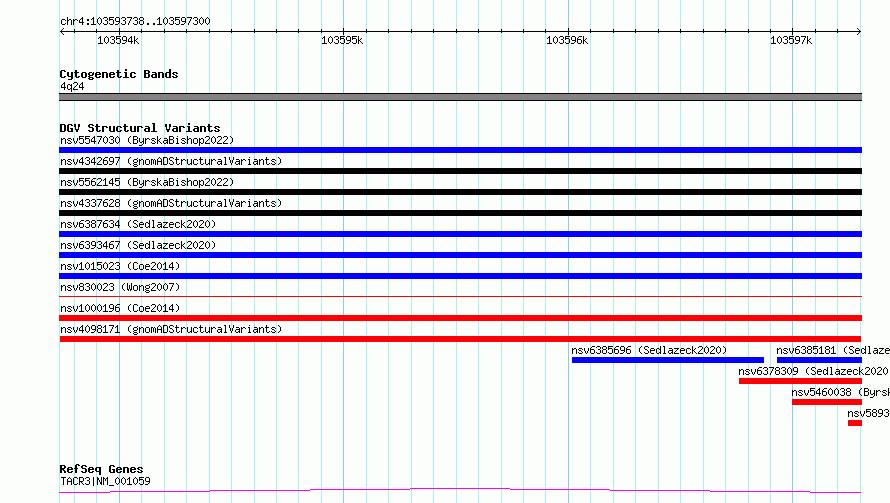Click the 103595k ruler position
This screenshot has height=503, width=890.
(x=342, y=40)
